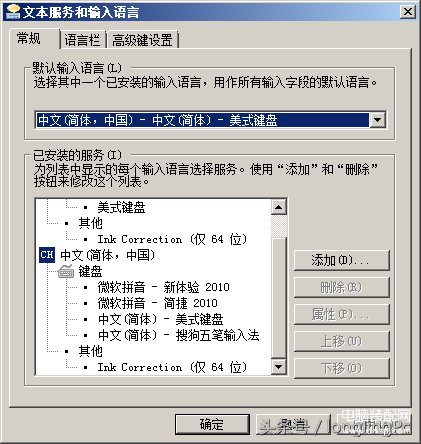The height and width of the screenshot is (444, 421).
Task: Select the keyboard icon under 中文(简体，中国)
Action: [66, 271]
